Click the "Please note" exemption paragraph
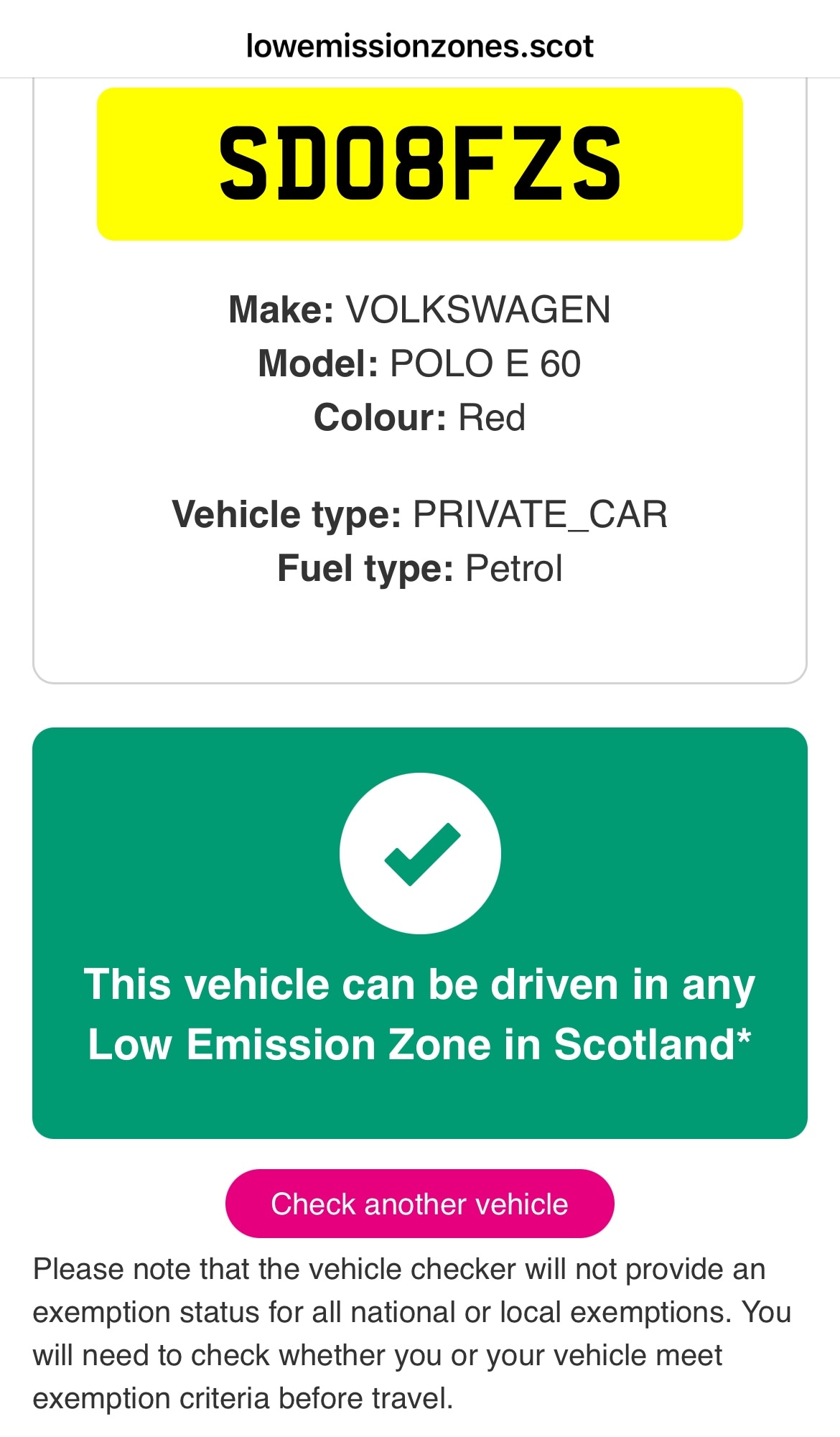This screenshot has height=1437, width=840. click(x=413, y=1334)
